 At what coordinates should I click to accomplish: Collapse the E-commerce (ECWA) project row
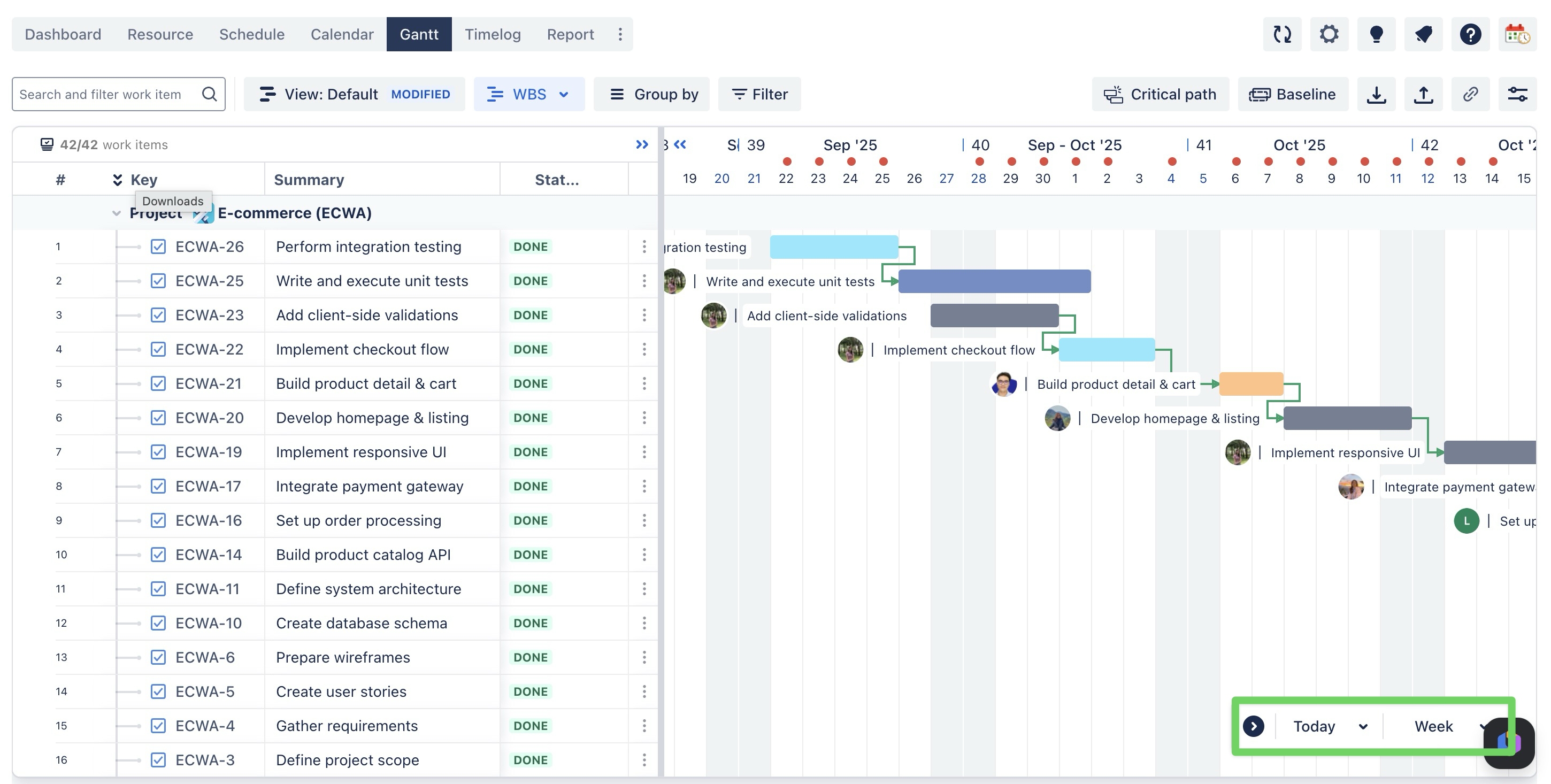tap(116, 213)
